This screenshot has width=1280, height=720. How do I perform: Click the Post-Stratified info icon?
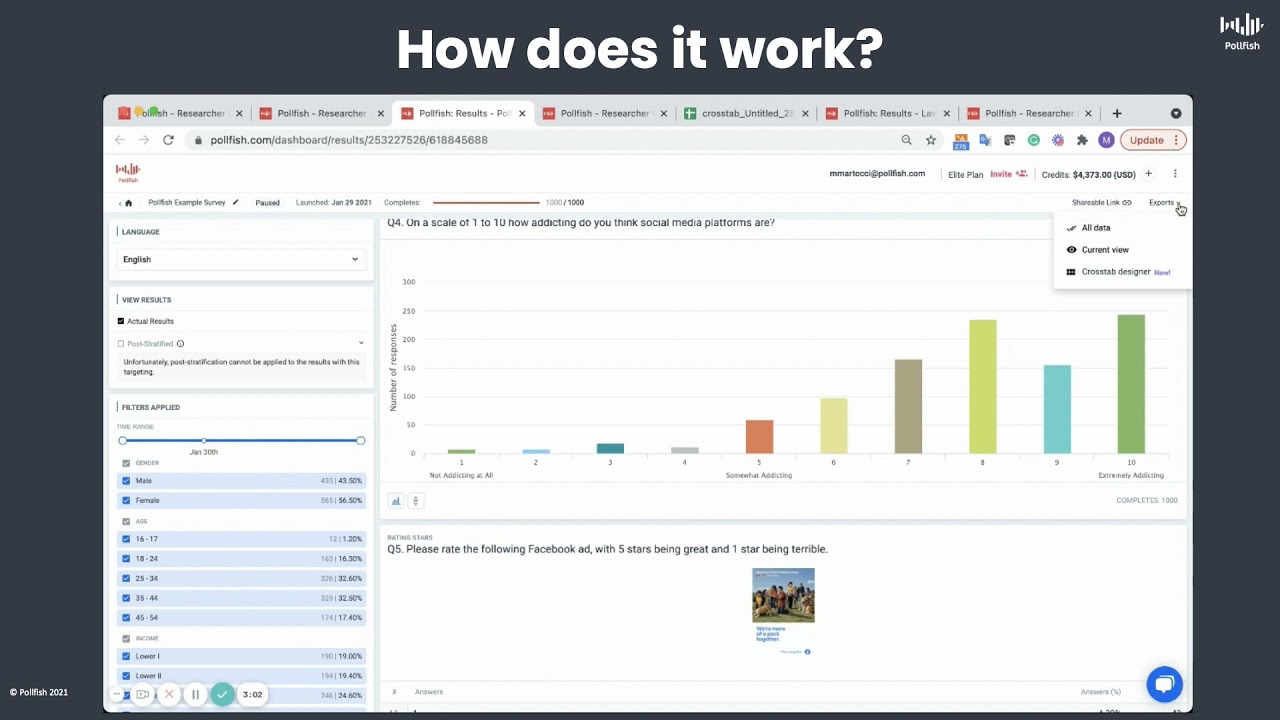point(180,344)
